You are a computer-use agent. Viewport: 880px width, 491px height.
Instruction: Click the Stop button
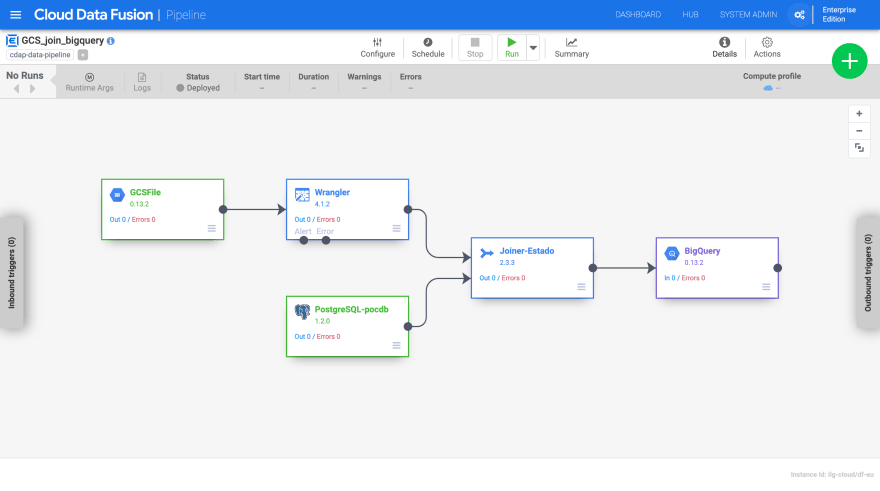click(475, 48)
